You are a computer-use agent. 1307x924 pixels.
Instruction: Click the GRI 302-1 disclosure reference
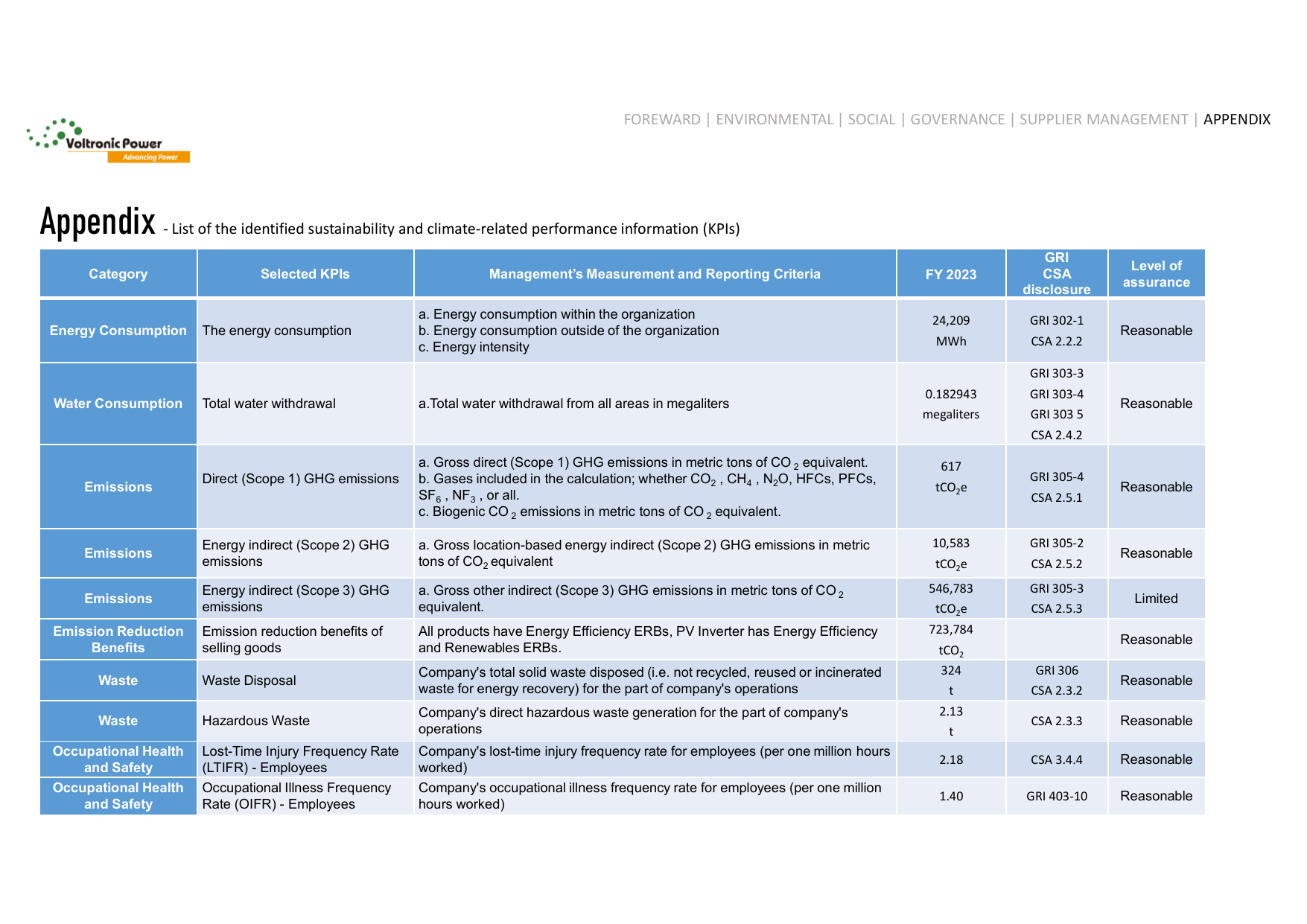1057,320
